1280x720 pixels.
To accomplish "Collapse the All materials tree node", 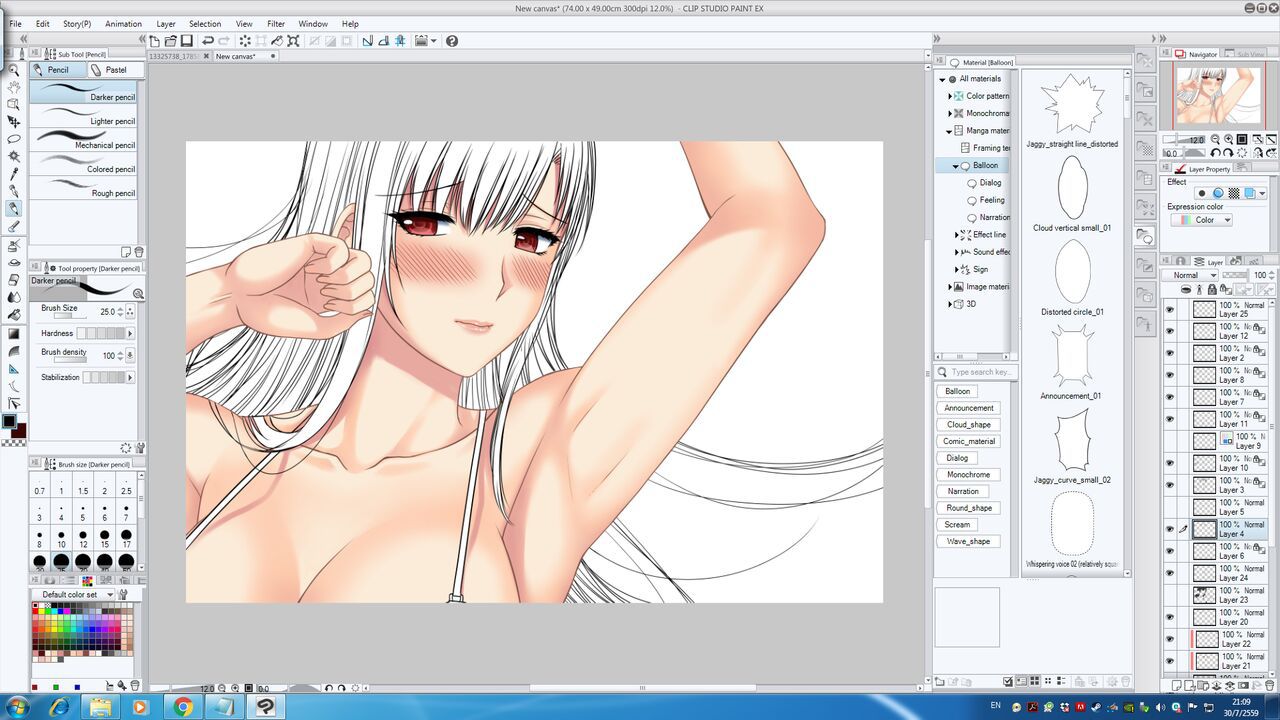I will [x=942, y=79].
